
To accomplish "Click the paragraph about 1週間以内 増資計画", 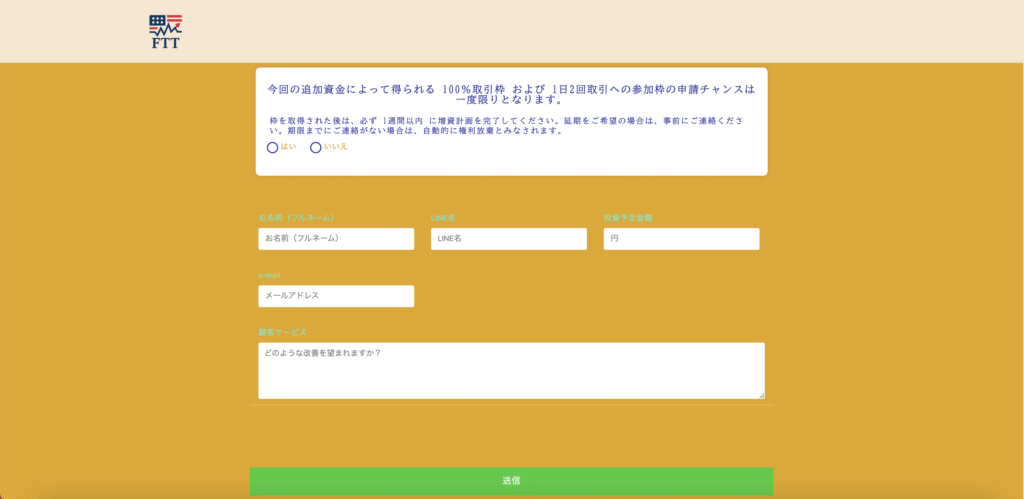I will tap(507, 126).
